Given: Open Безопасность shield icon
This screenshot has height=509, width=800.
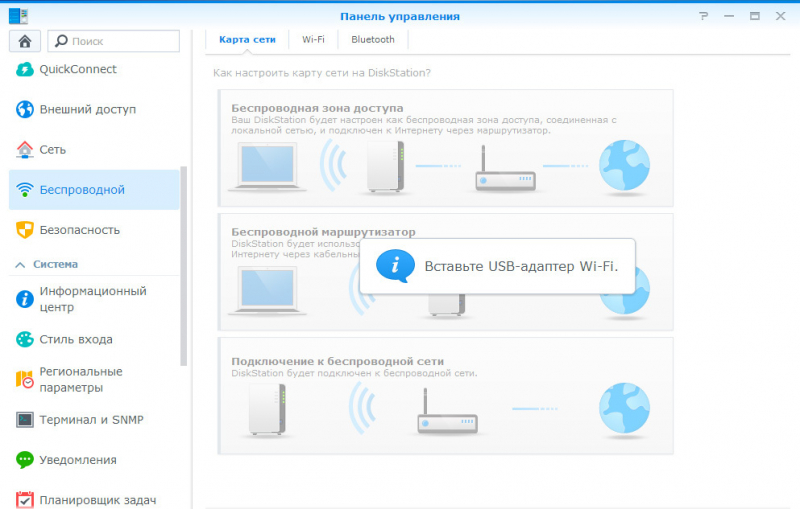Looking at the screenshot, I should [x=25, y=229].
